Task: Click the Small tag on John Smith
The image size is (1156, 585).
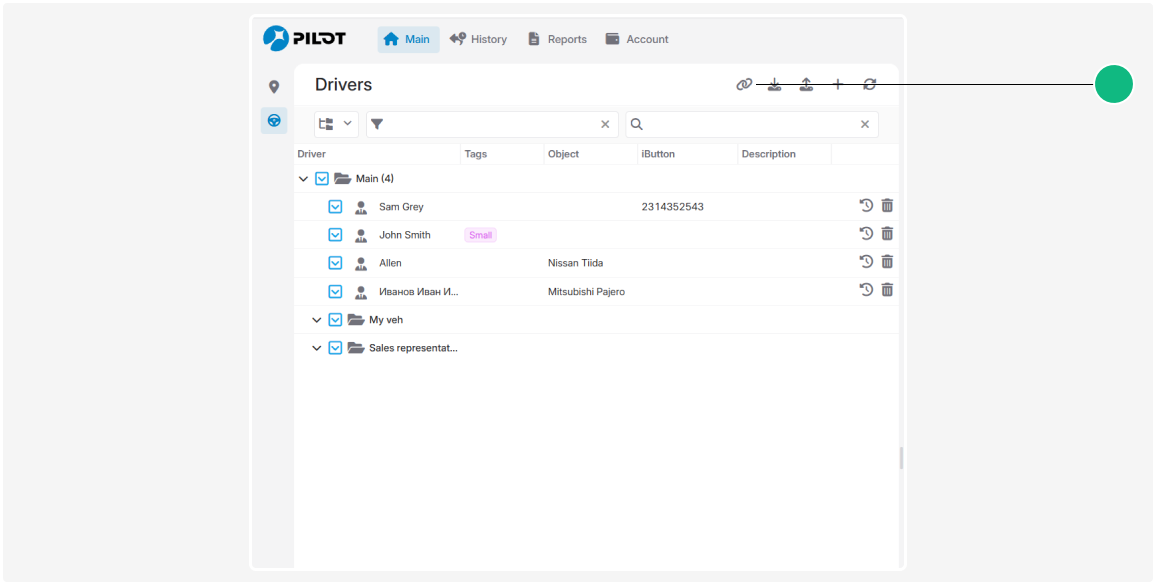Action: tap(480, 235)
